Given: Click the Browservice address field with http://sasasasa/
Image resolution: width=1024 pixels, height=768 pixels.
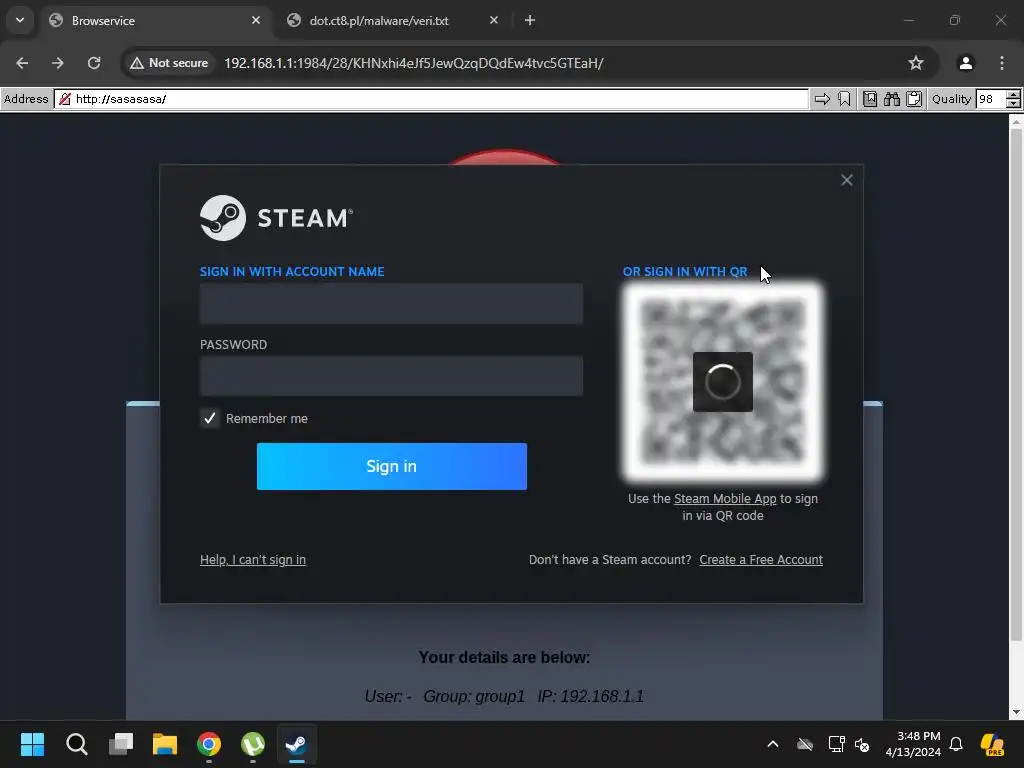Looking at the screenshot, I should [x=431, y=99].
